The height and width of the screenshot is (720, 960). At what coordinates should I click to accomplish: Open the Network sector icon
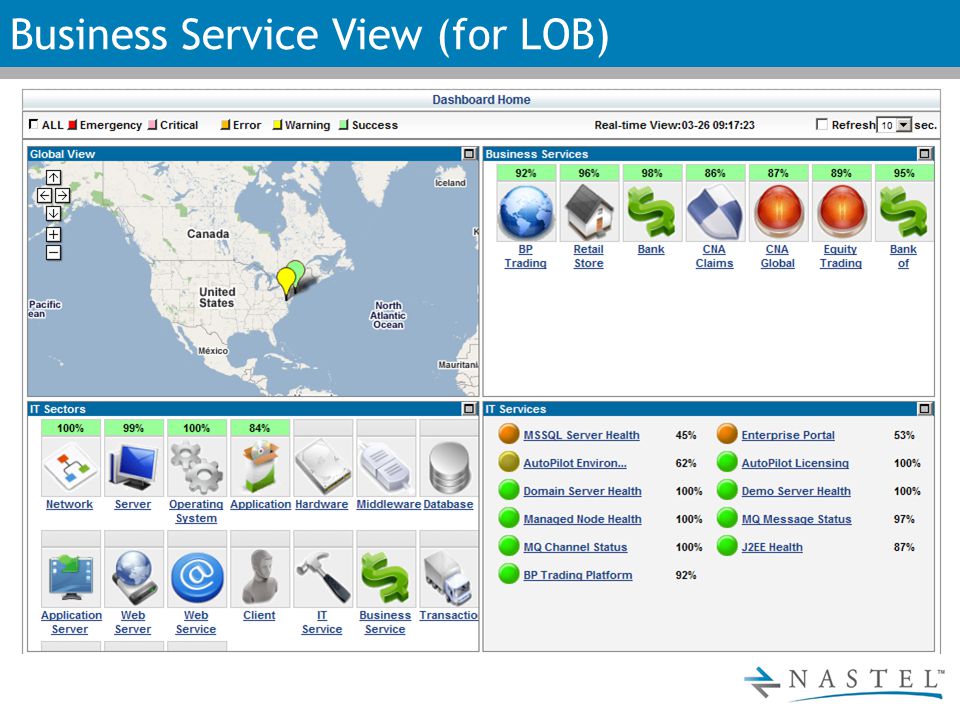coord(70,467)
